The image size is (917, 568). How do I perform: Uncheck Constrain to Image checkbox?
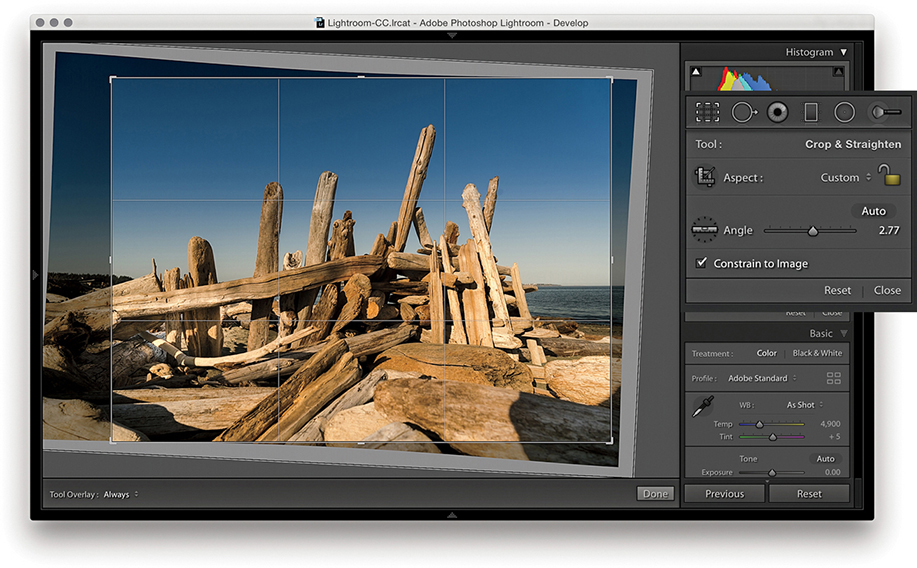click(702, 263)
